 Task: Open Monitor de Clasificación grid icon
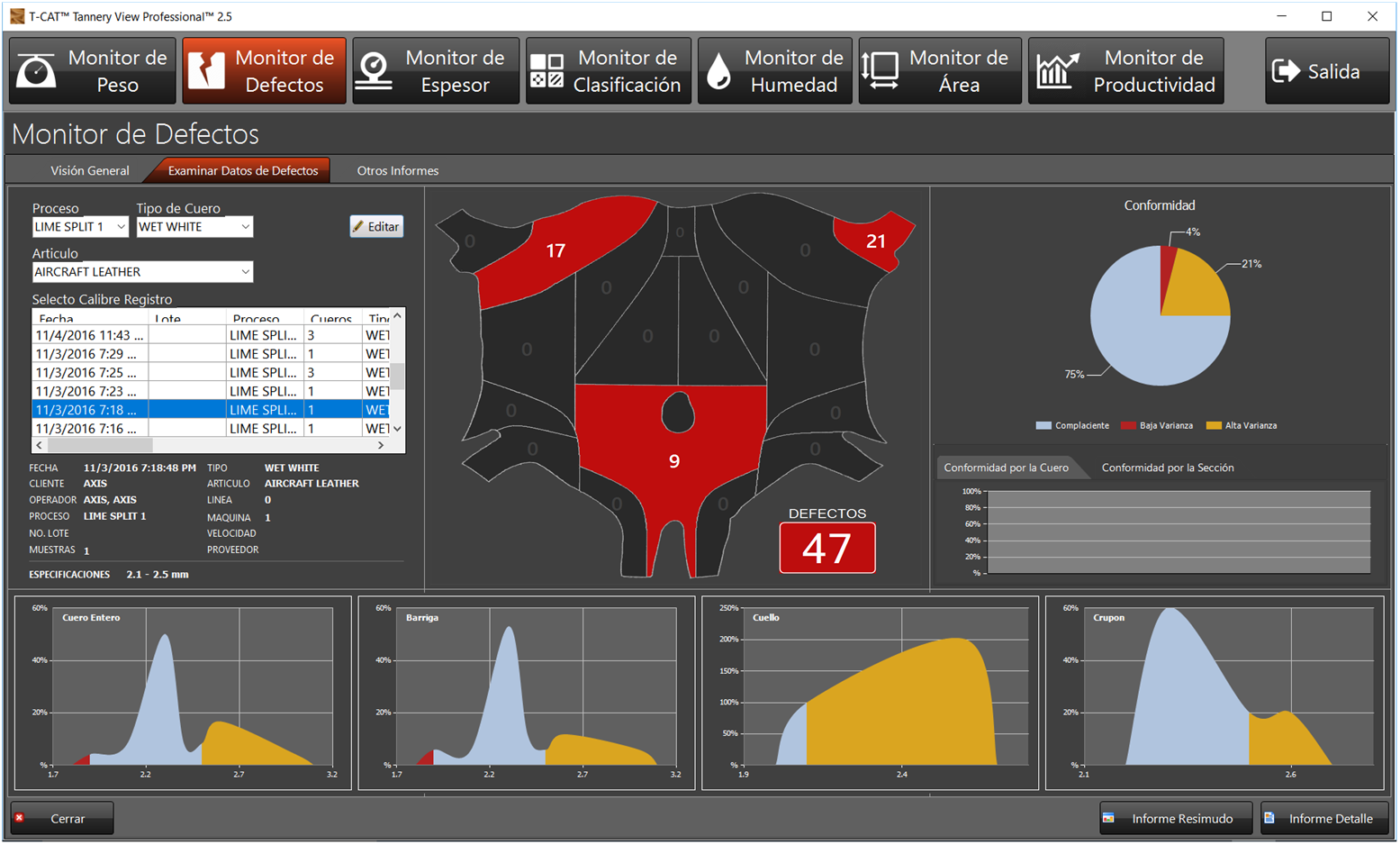click(546, 71)
